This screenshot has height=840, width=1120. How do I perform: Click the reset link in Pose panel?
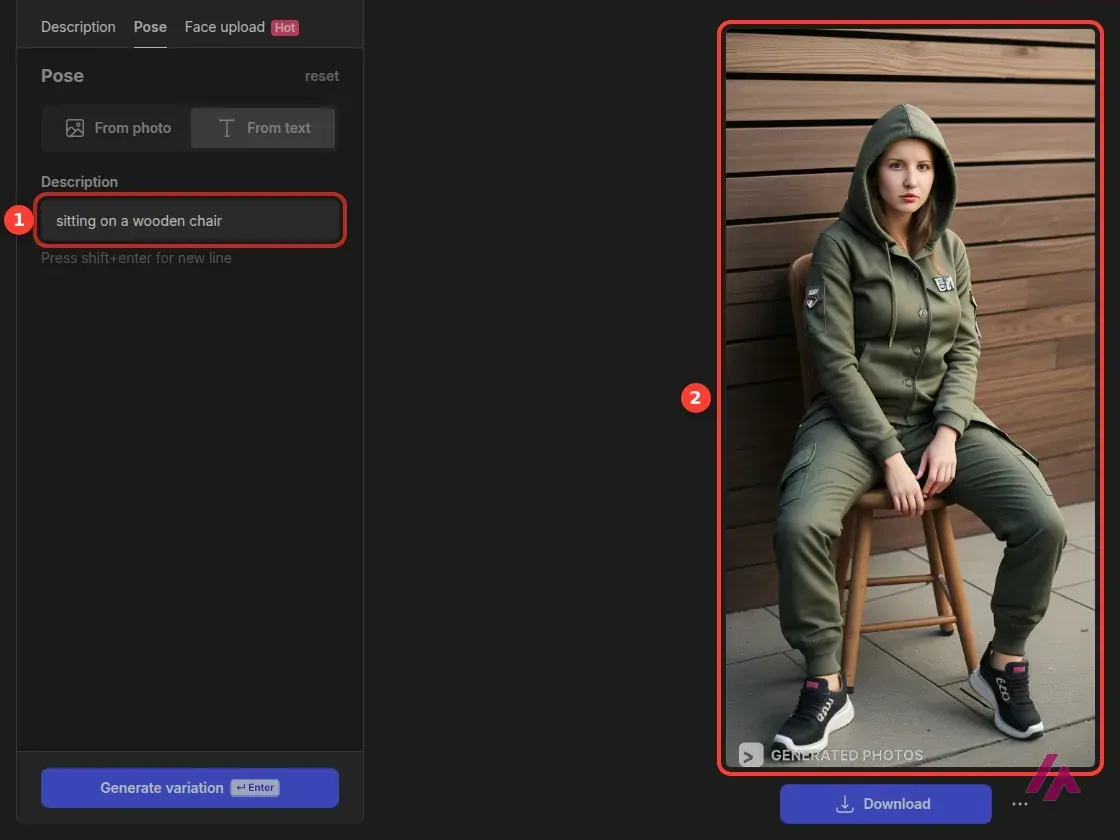point(321,76)
